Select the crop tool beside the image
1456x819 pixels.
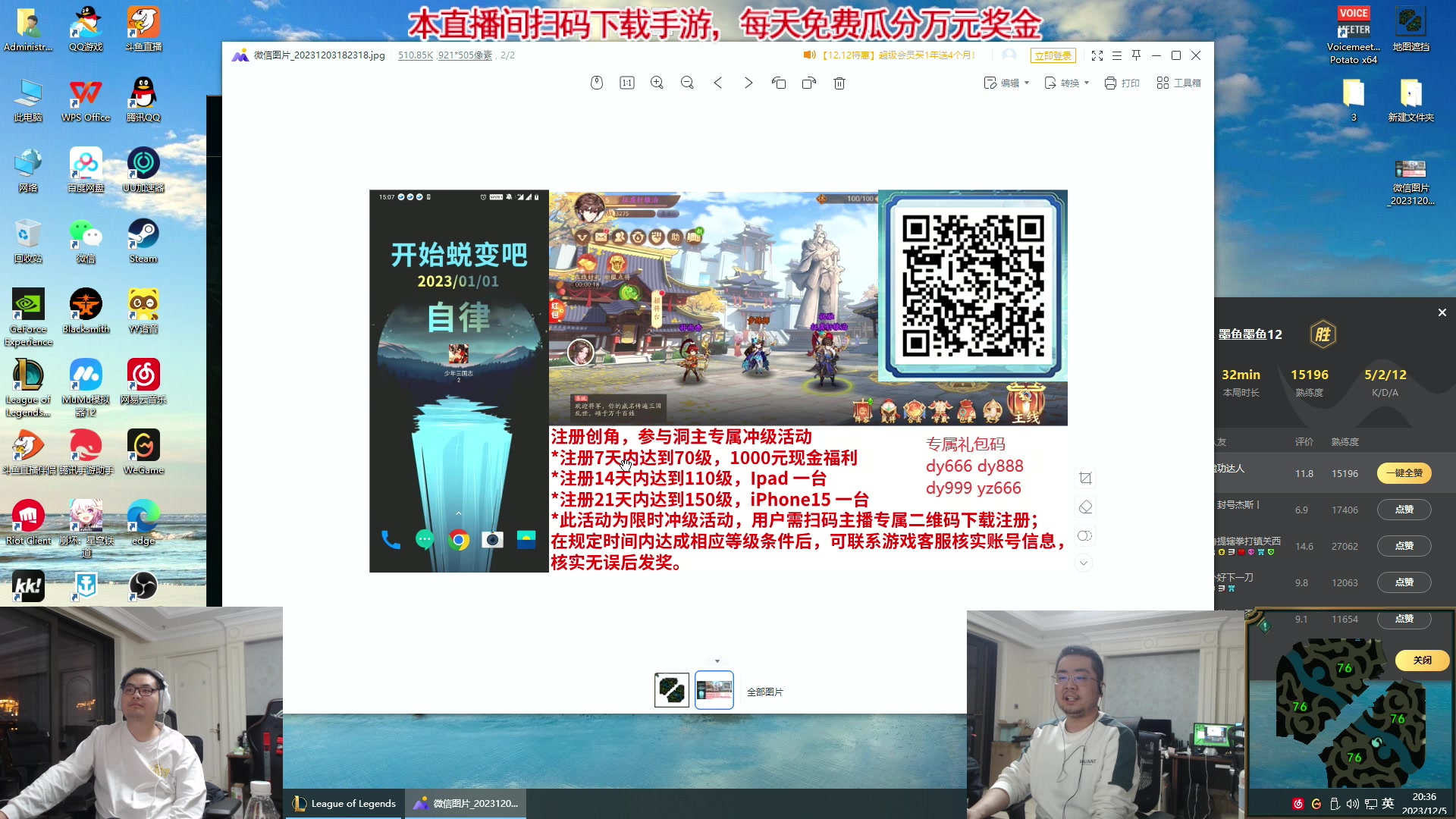click(x=1085, y=478)
